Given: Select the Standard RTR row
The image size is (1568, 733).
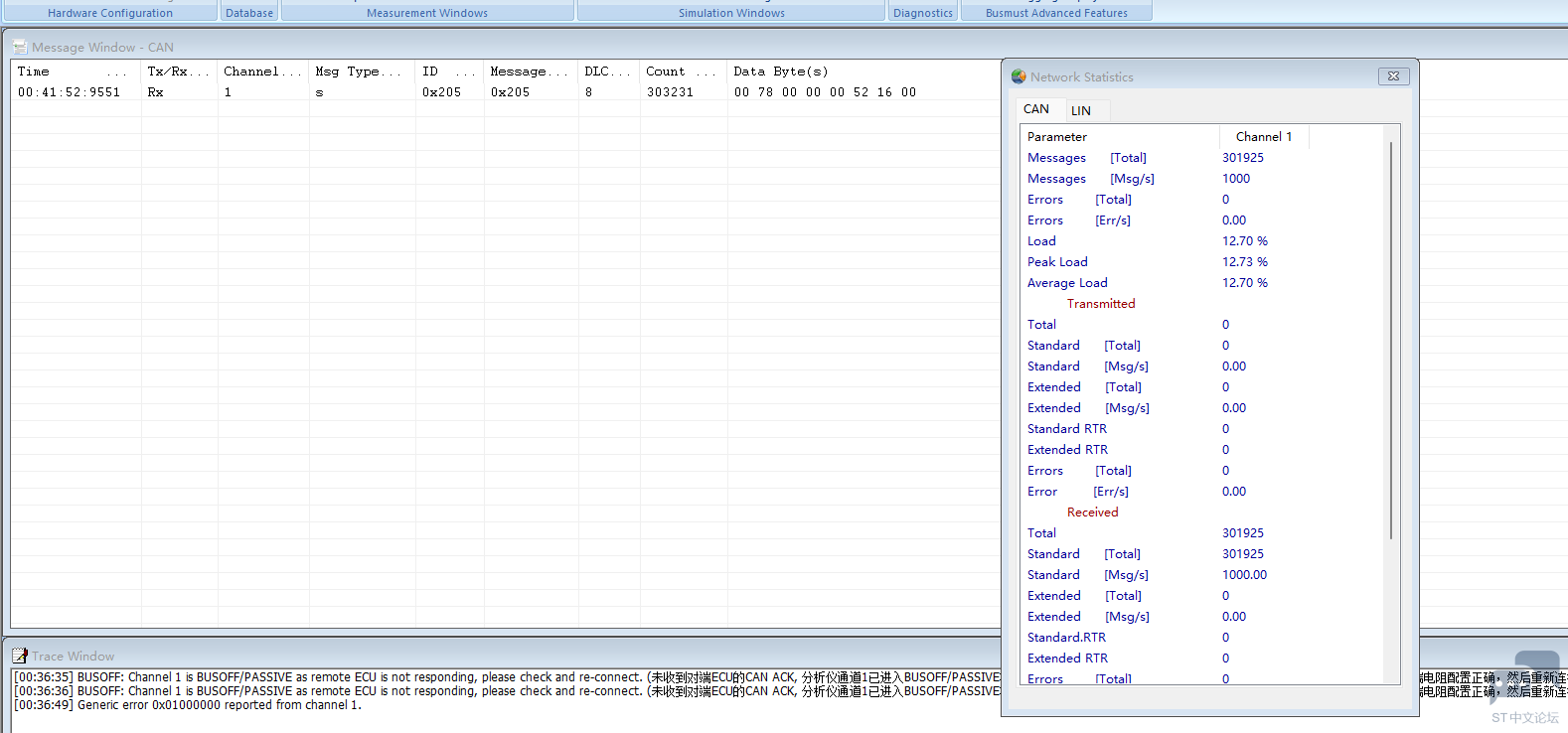Looking at the screenshot, I should tap(1202, 429).
